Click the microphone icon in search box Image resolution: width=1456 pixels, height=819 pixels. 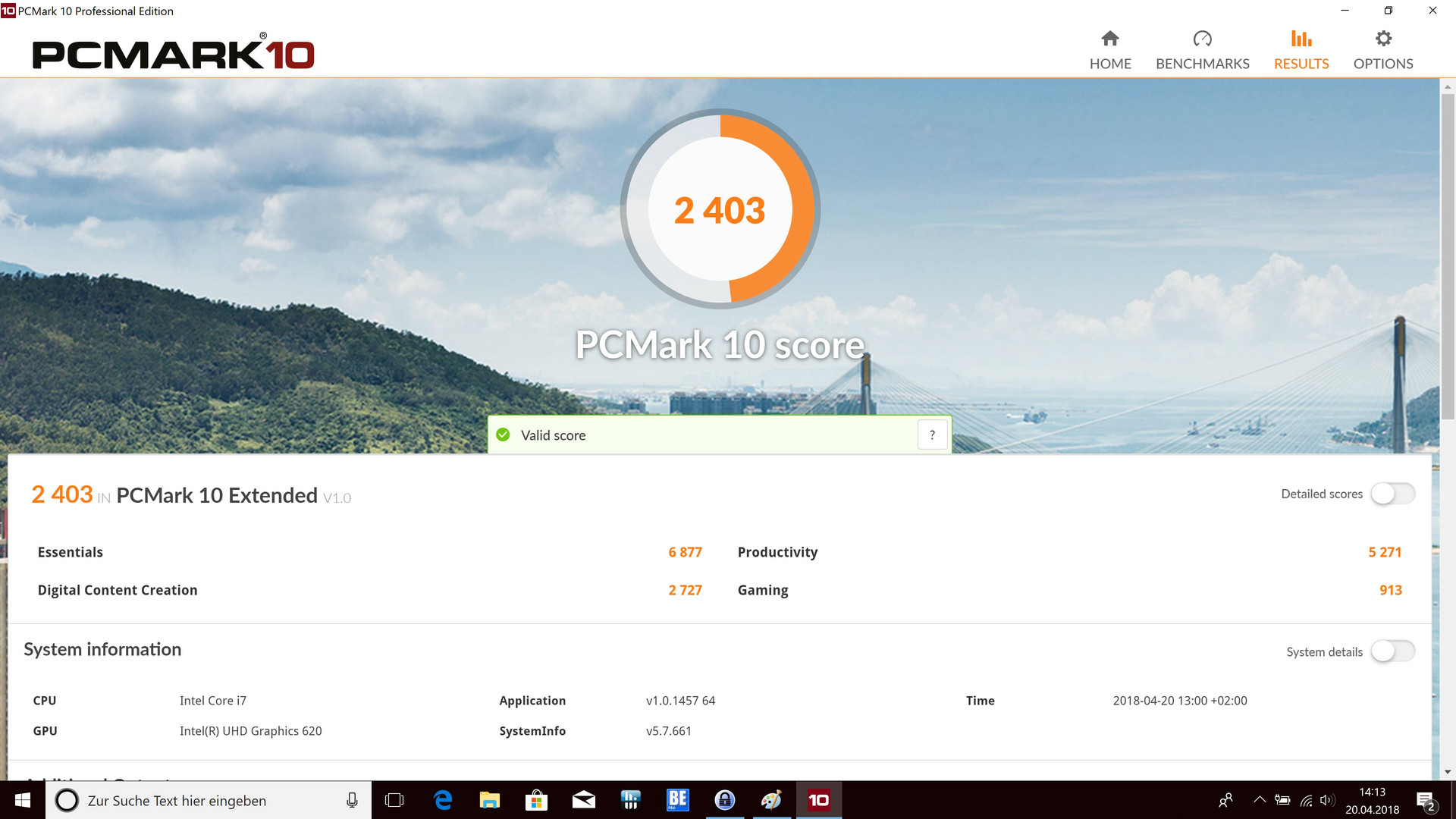click(352, 800)
